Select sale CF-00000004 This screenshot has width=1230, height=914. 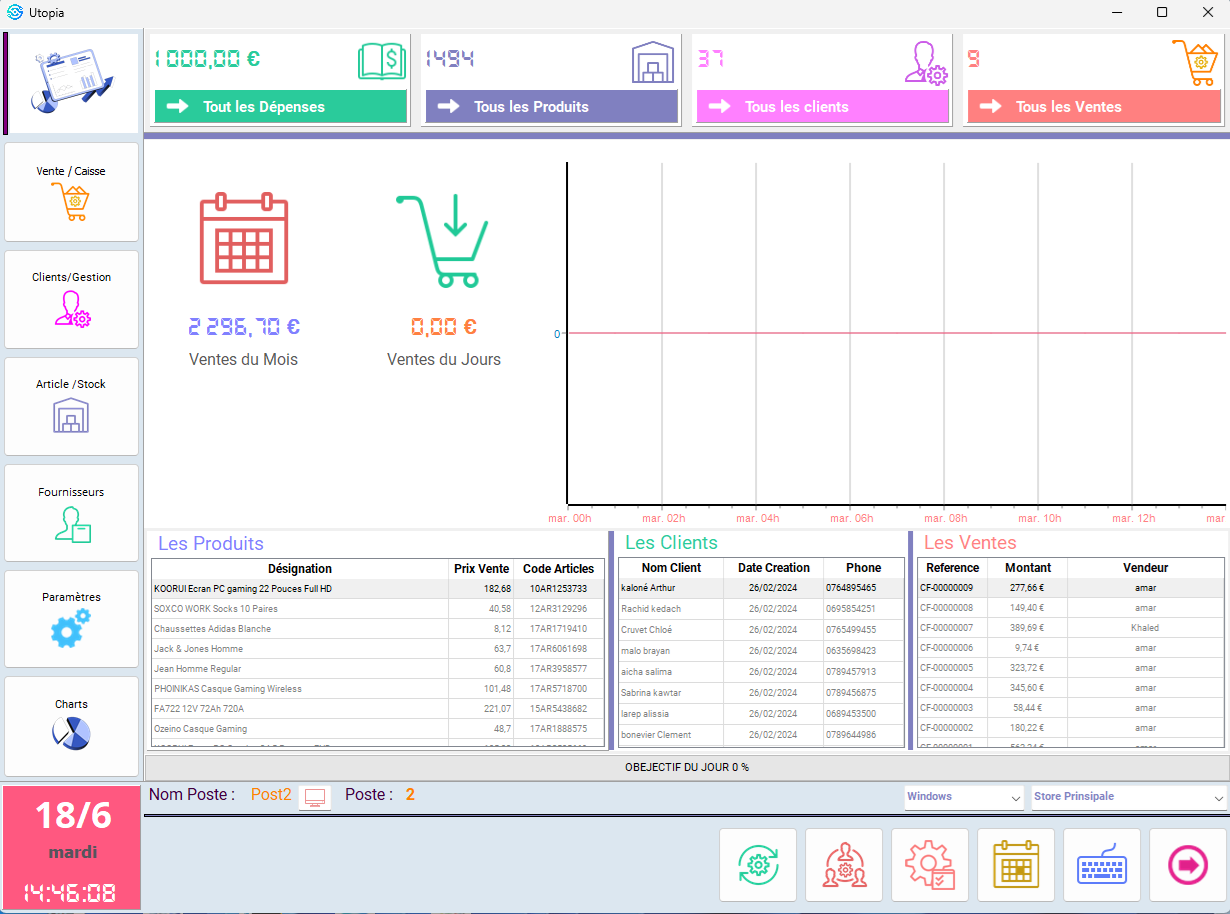(1070, 688)
